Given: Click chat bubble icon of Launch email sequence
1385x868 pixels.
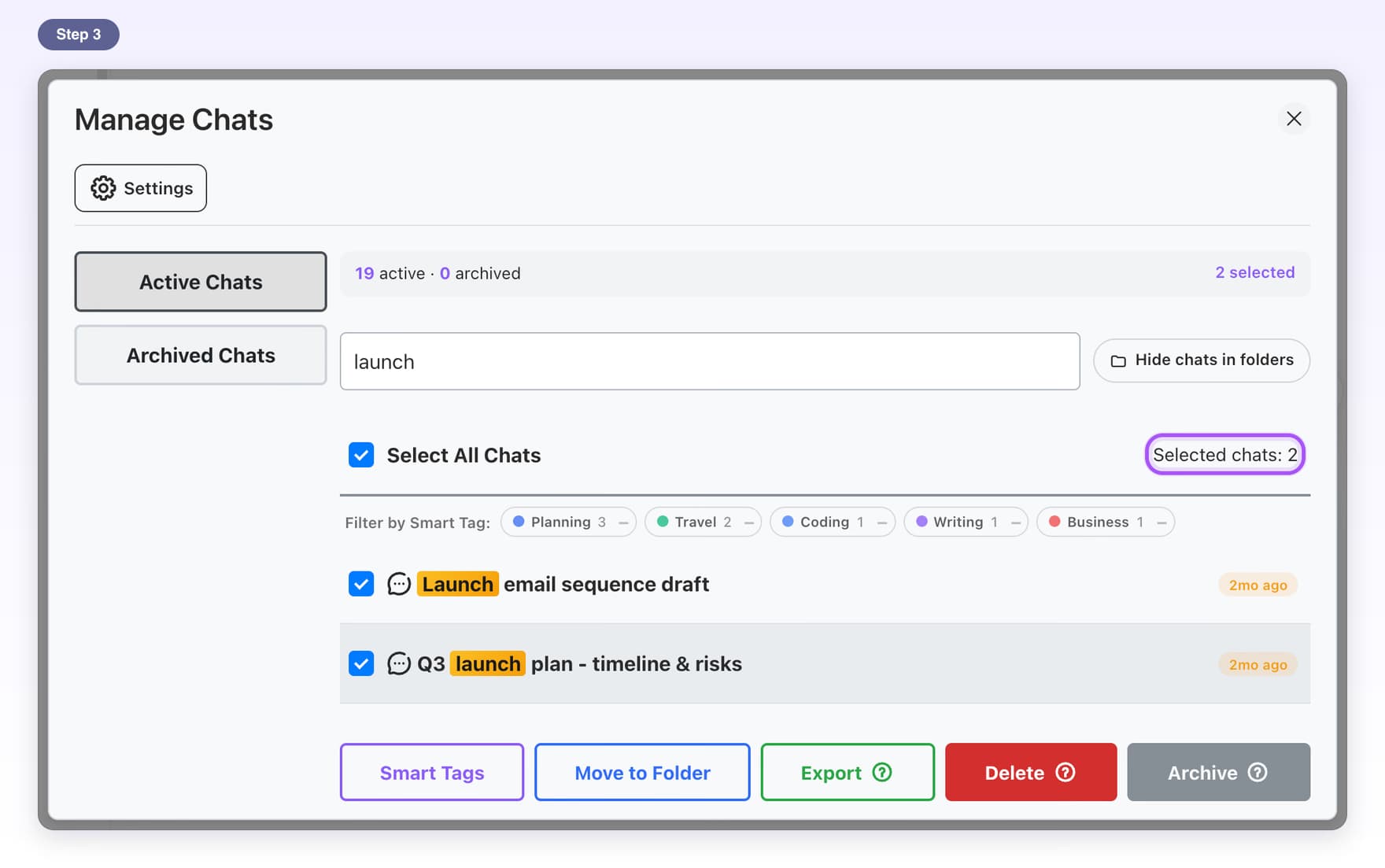Looking at the screenshot, I should [x=399, y=584].
